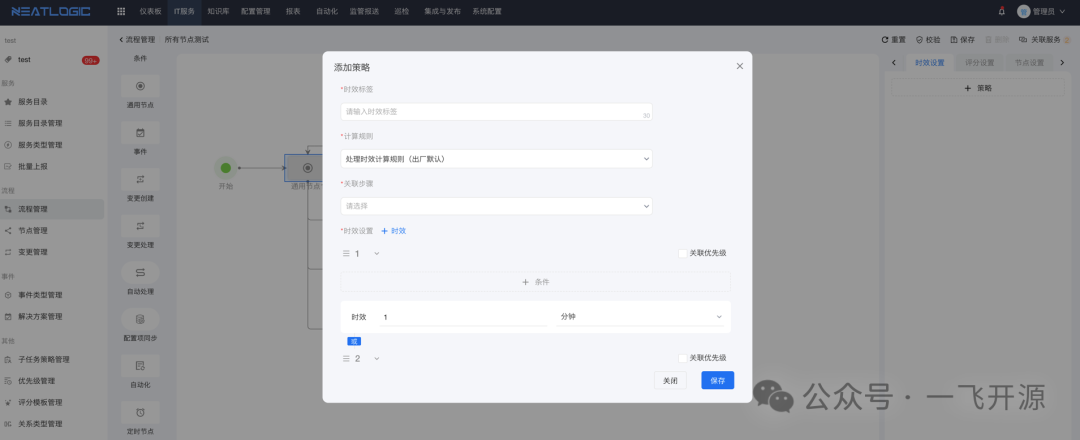This screenshot has height=440, width=1080.
Task: Select the 配置项同步 node icon
Action: [141, 319]
